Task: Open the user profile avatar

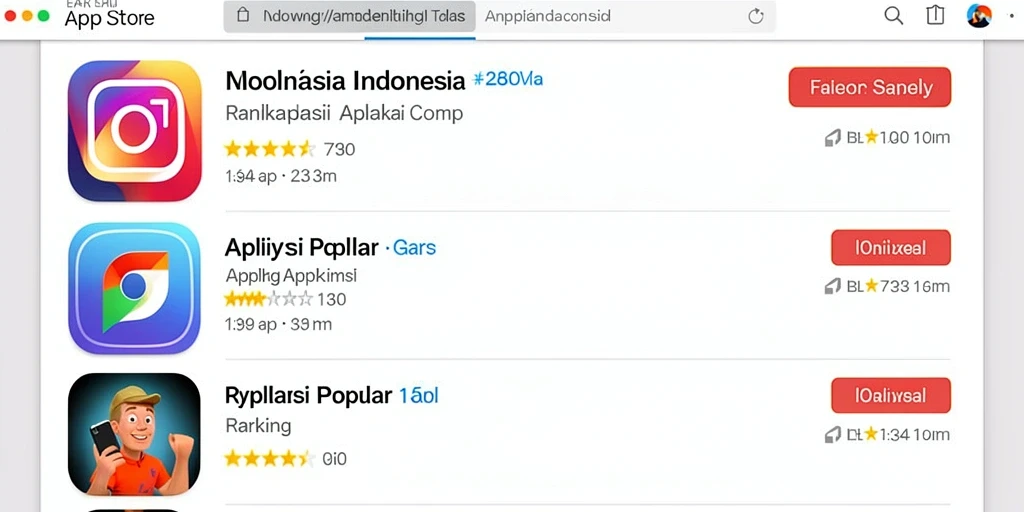Action: tap(979, 15)
